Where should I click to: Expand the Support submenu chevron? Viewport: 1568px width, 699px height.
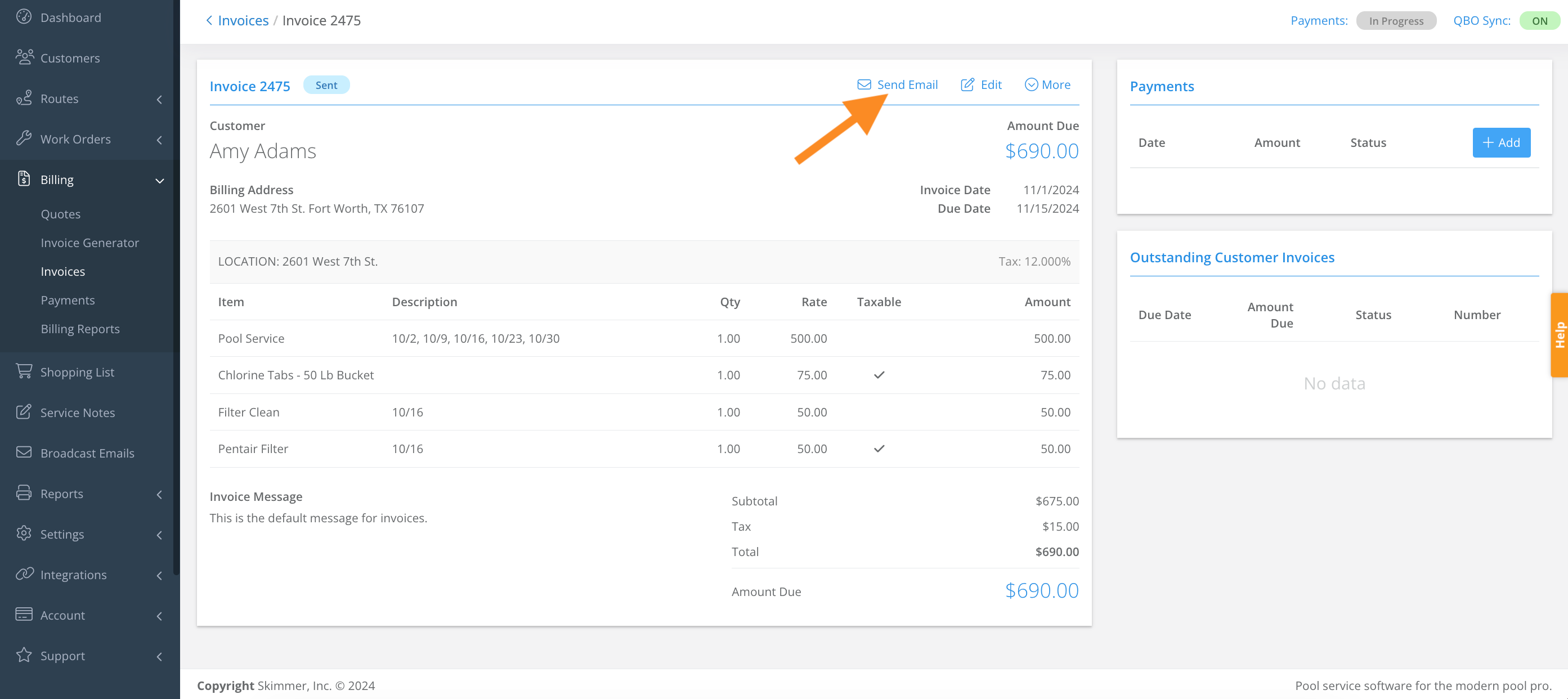[x=159, y=656]
